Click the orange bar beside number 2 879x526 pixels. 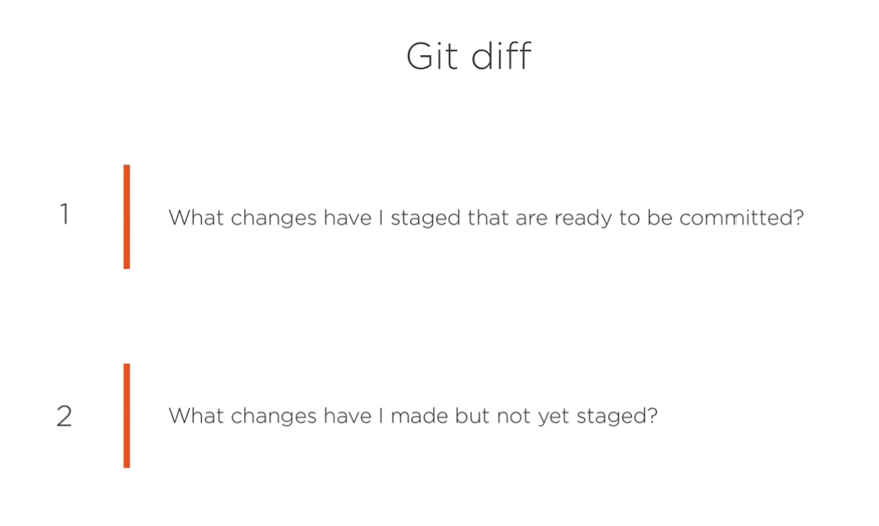tap(127, 415)
